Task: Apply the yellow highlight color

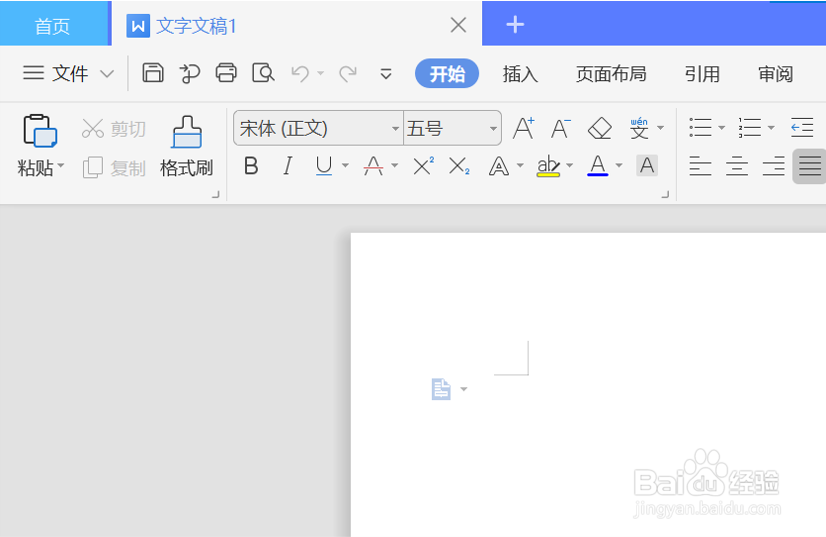Action: (548, 166)
